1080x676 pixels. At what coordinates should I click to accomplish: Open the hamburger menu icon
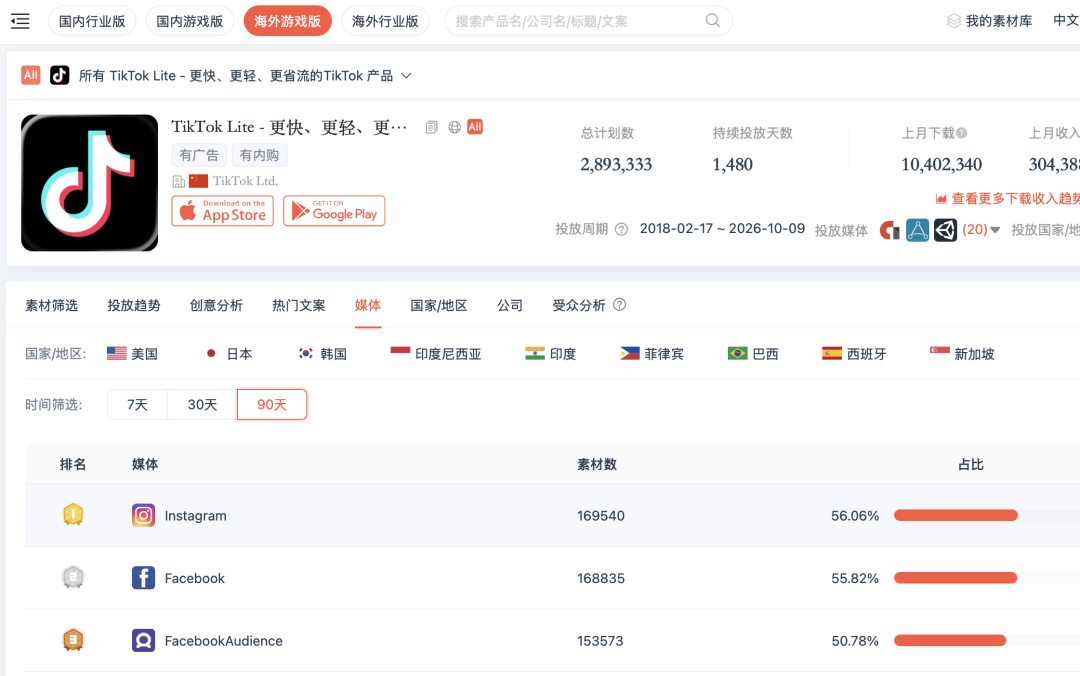tap(21, 21)
